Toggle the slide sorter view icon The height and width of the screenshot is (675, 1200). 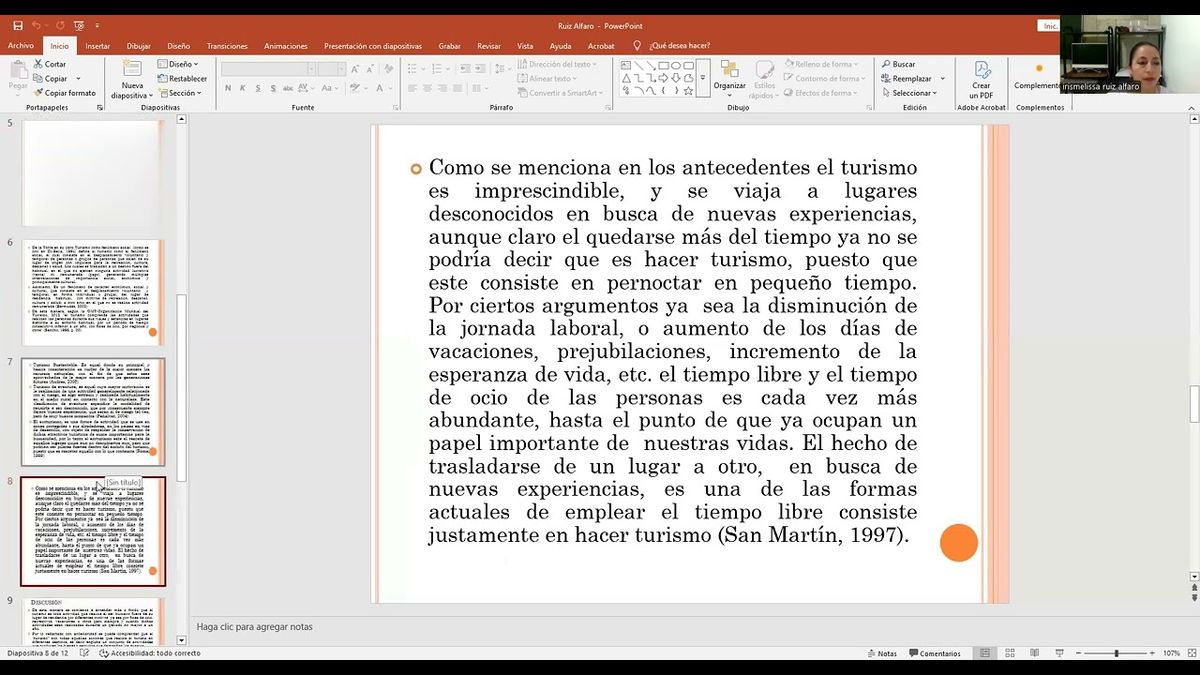1009,653
